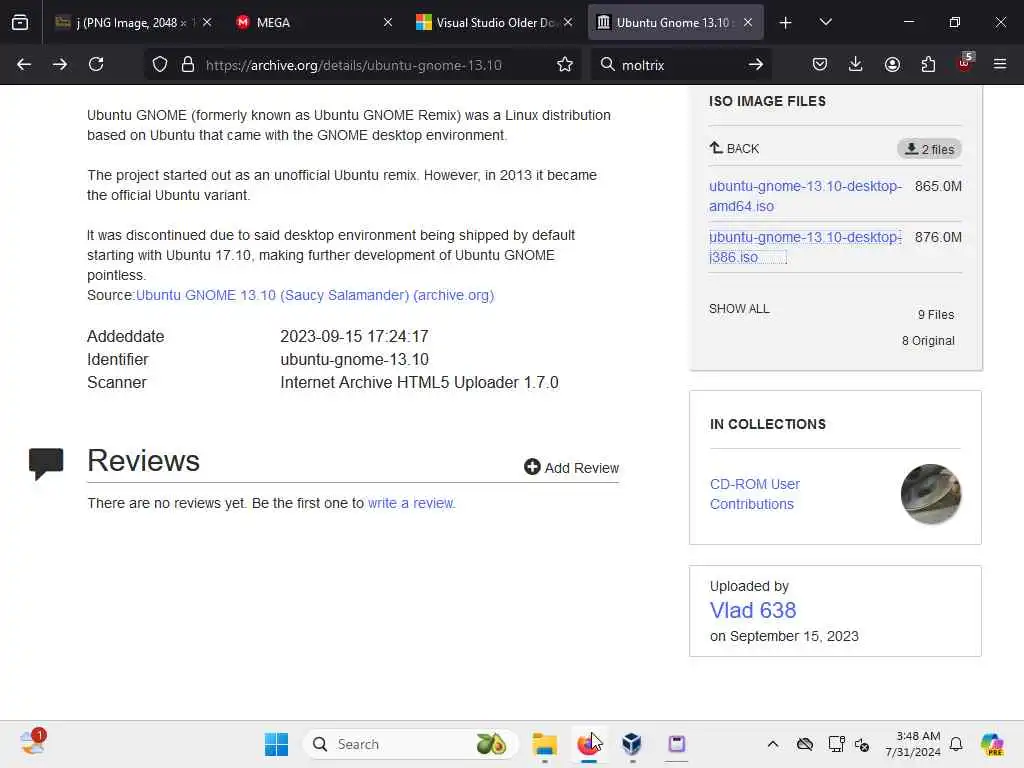Download ubuntu-gnome-13.10-desktop-i386.iso
This screenshot has width=1024, height=768.
805,247
